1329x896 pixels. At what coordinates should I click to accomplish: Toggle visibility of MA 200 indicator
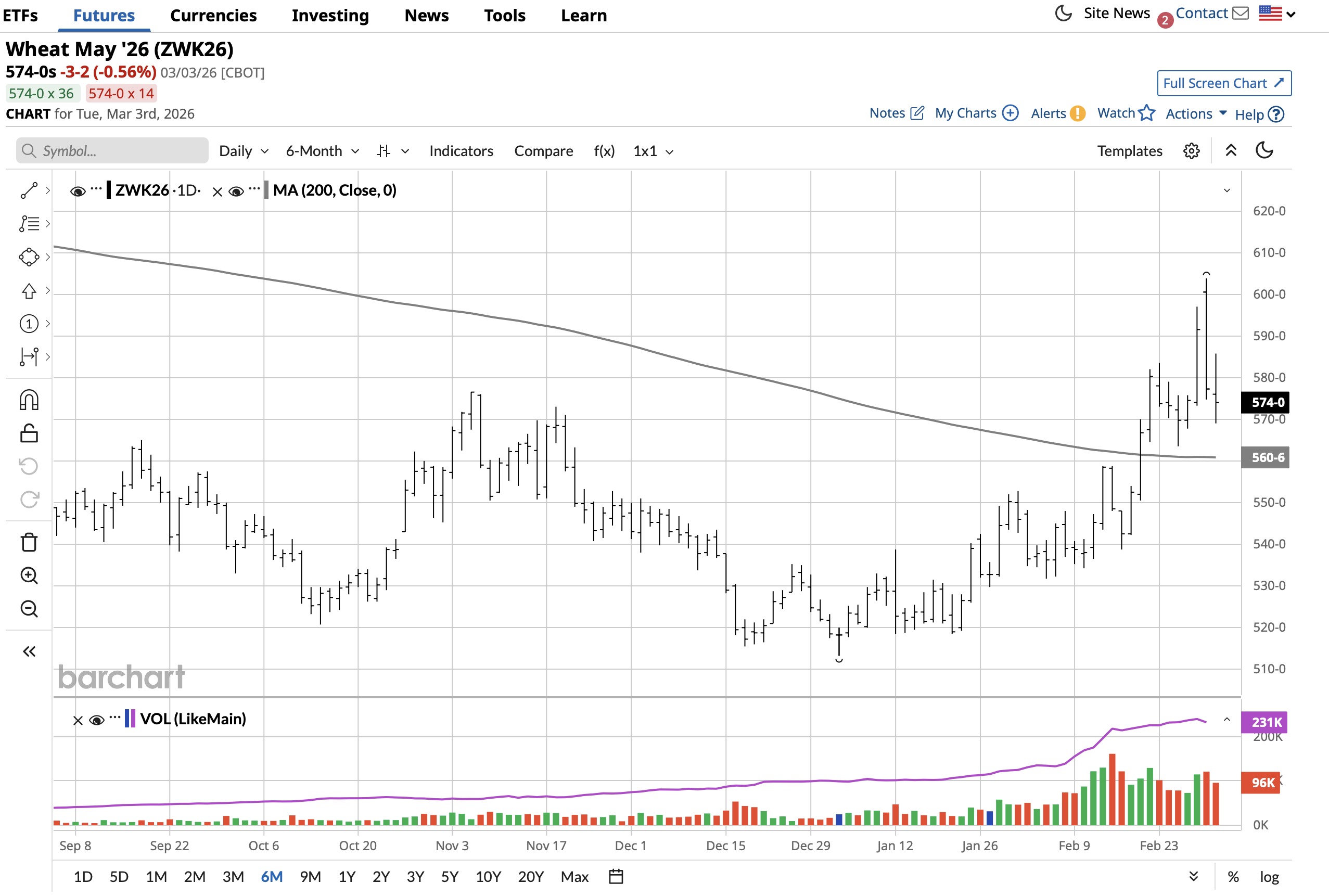[x=235, y=191]
